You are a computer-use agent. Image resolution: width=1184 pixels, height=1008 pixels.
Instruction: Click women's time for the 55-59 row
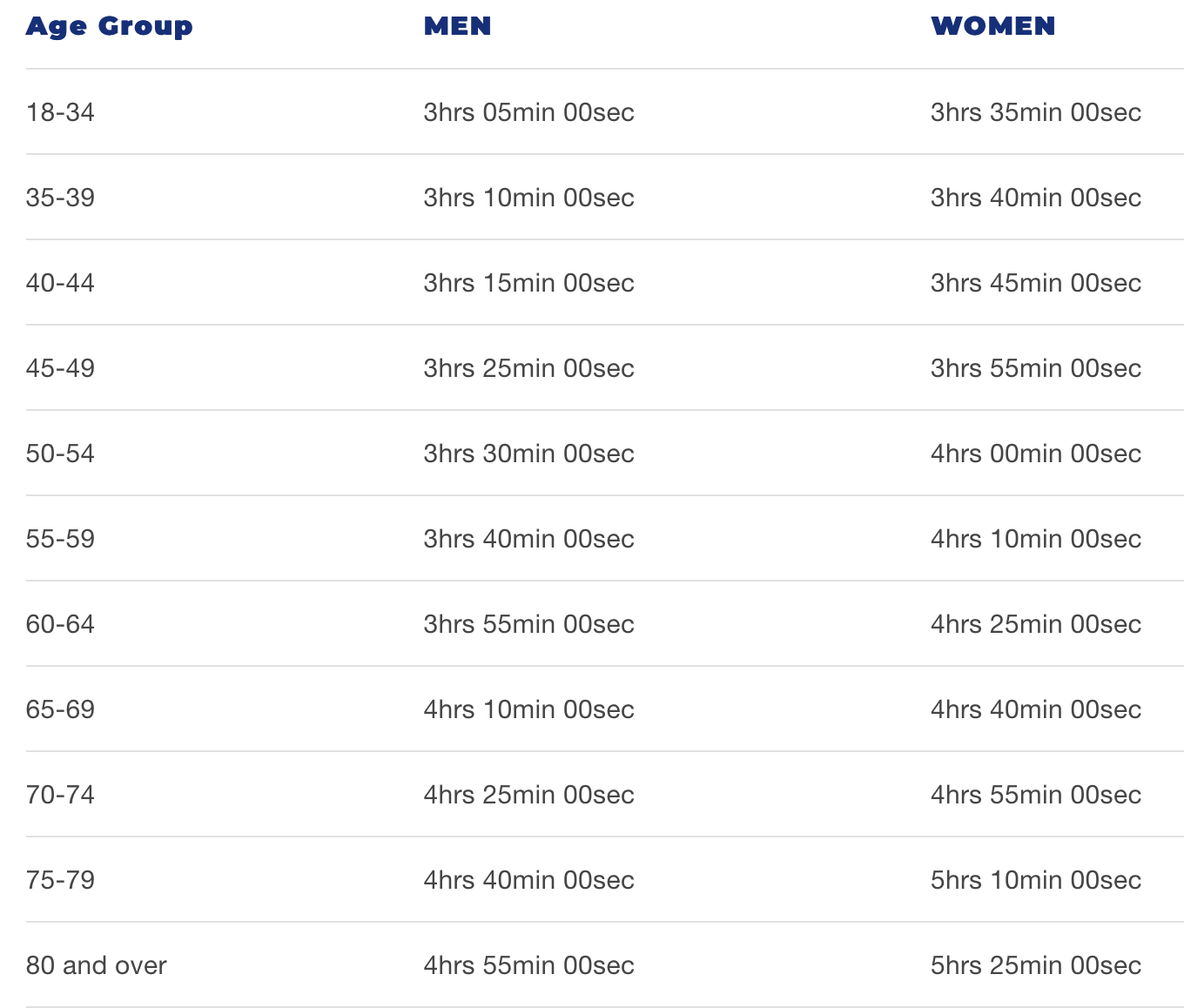tap(1036, 539)
